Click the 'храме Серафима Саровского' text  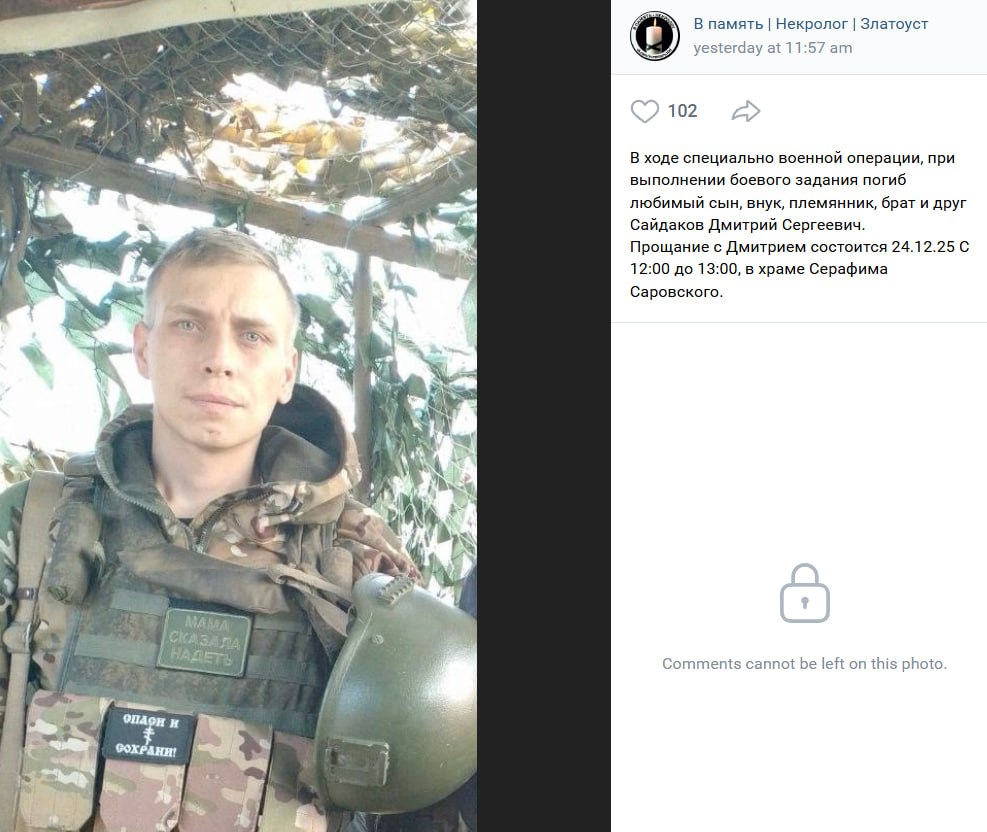(x=759, y=280)
